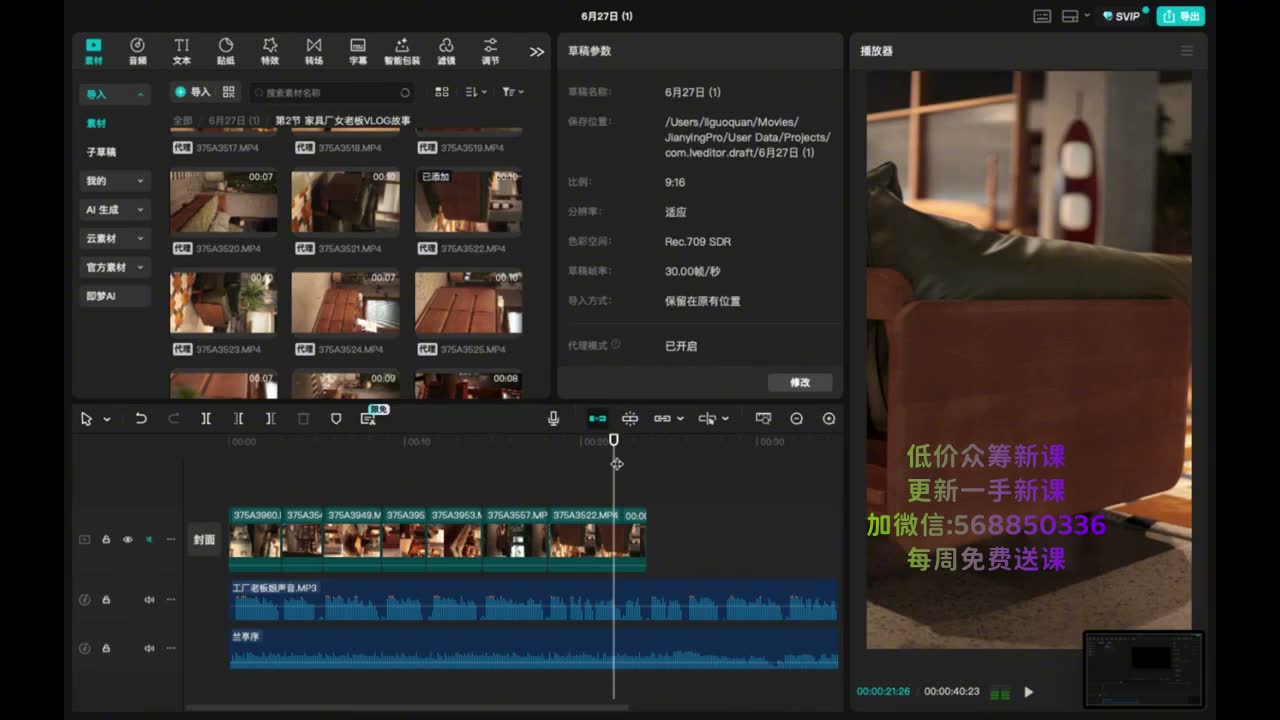Click the timeline zoom out minus icon
1280x720 pixels.
[x=796, y=418]
